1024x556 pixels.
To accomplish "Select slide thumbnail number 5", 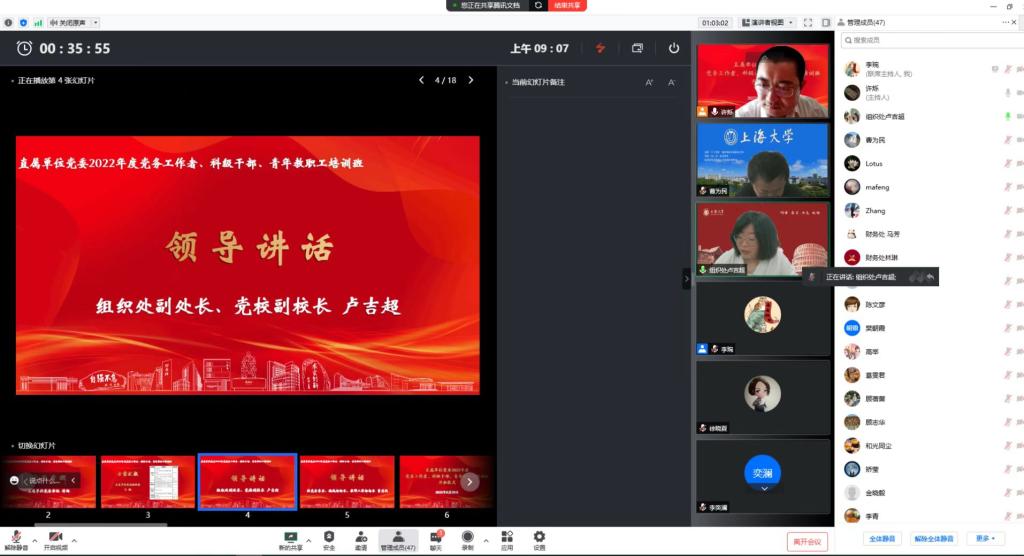I will (347, 482).
